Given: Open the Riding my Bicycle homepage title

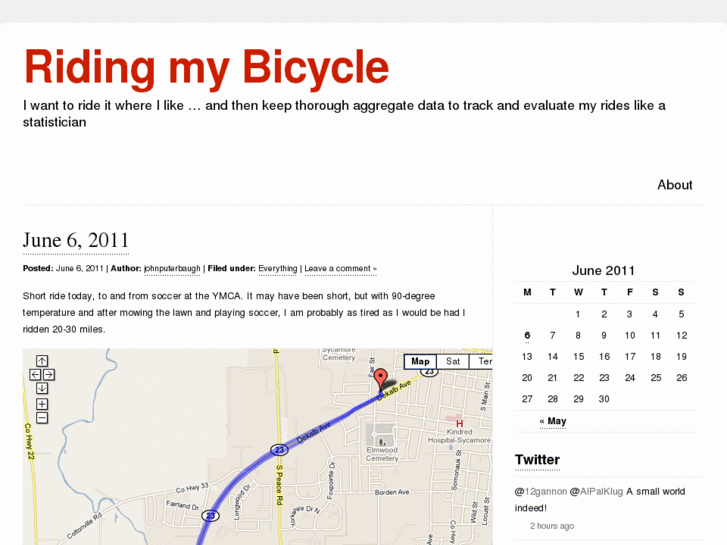Looking at the screenshot, I should point(206,68).
